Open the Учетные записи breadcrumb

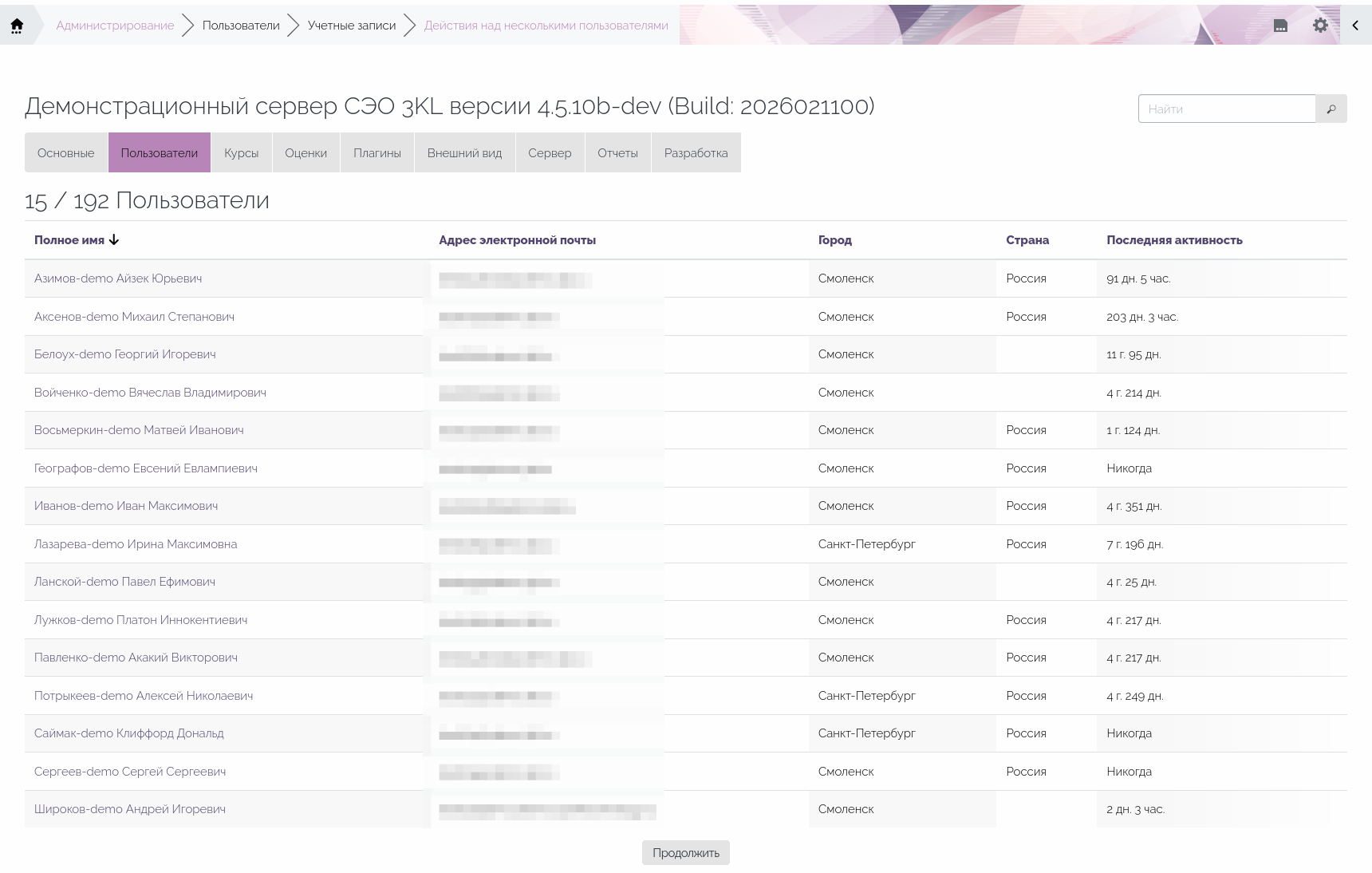[352, 26]
